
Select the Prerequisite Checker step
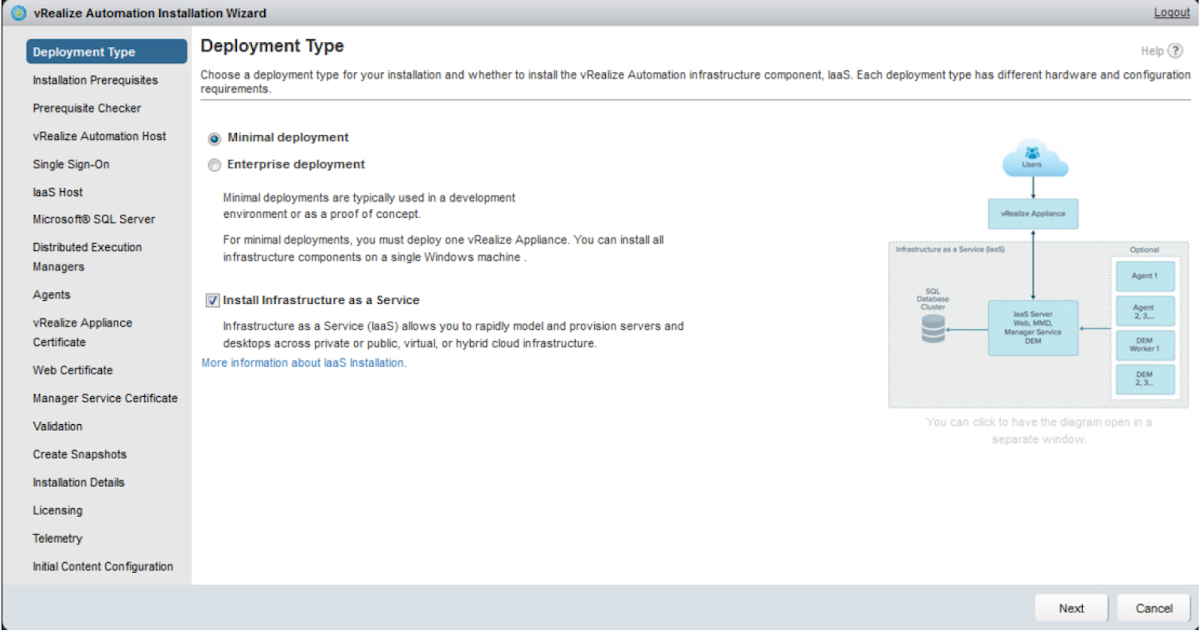86,108
